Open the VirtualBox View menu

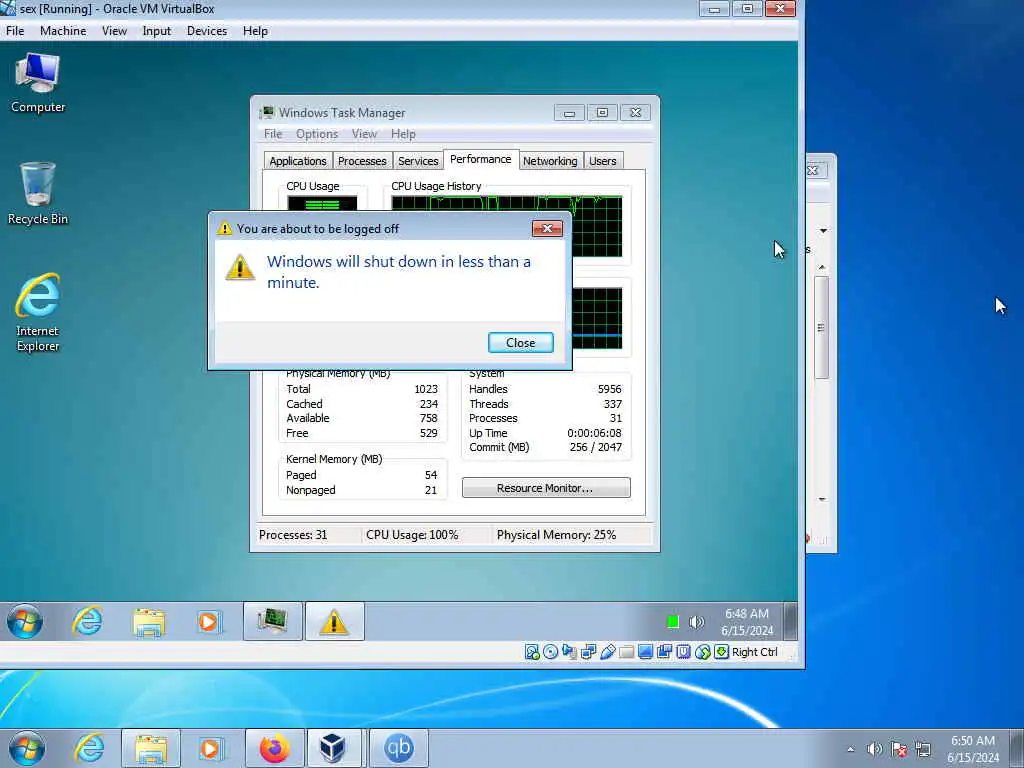(x=114, y=31)
